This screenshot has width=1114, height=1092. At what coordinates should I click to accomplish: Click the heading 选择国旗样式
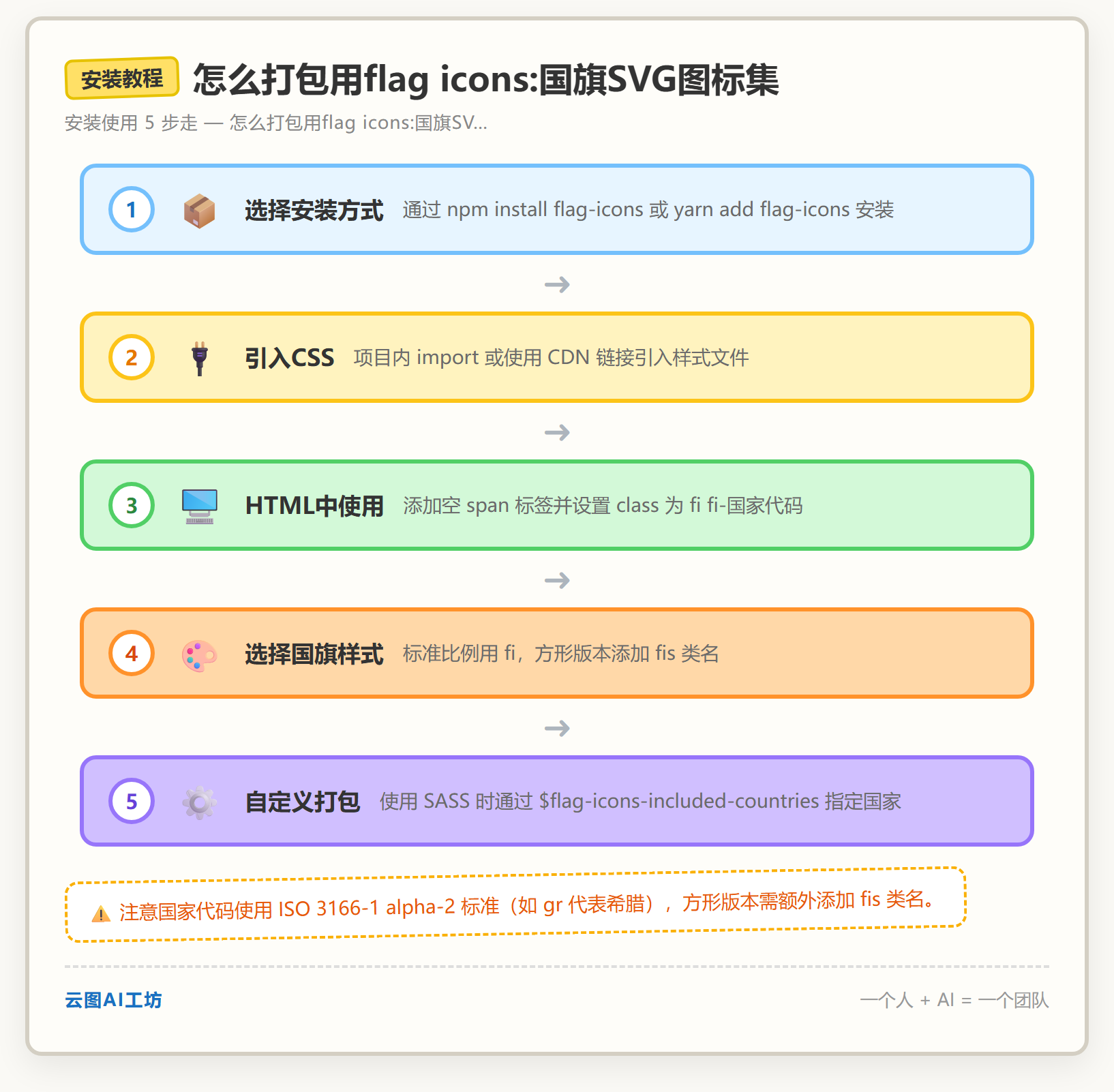click(x=314, y=654)
